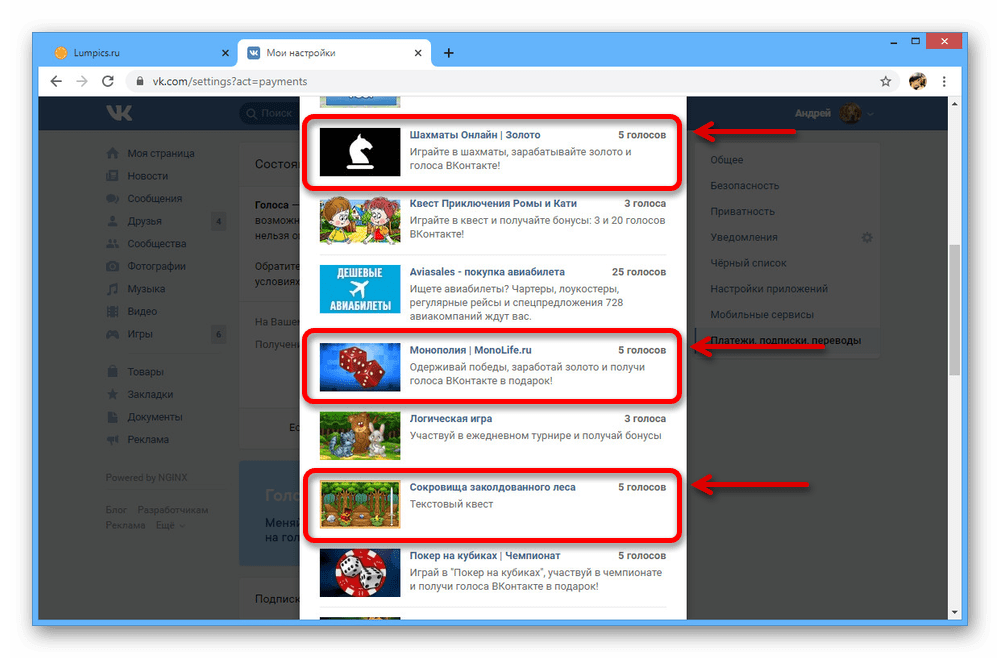Screen dimensions: 1000x658
Task: Click the Видео film icon
Action: pos(113,311)
